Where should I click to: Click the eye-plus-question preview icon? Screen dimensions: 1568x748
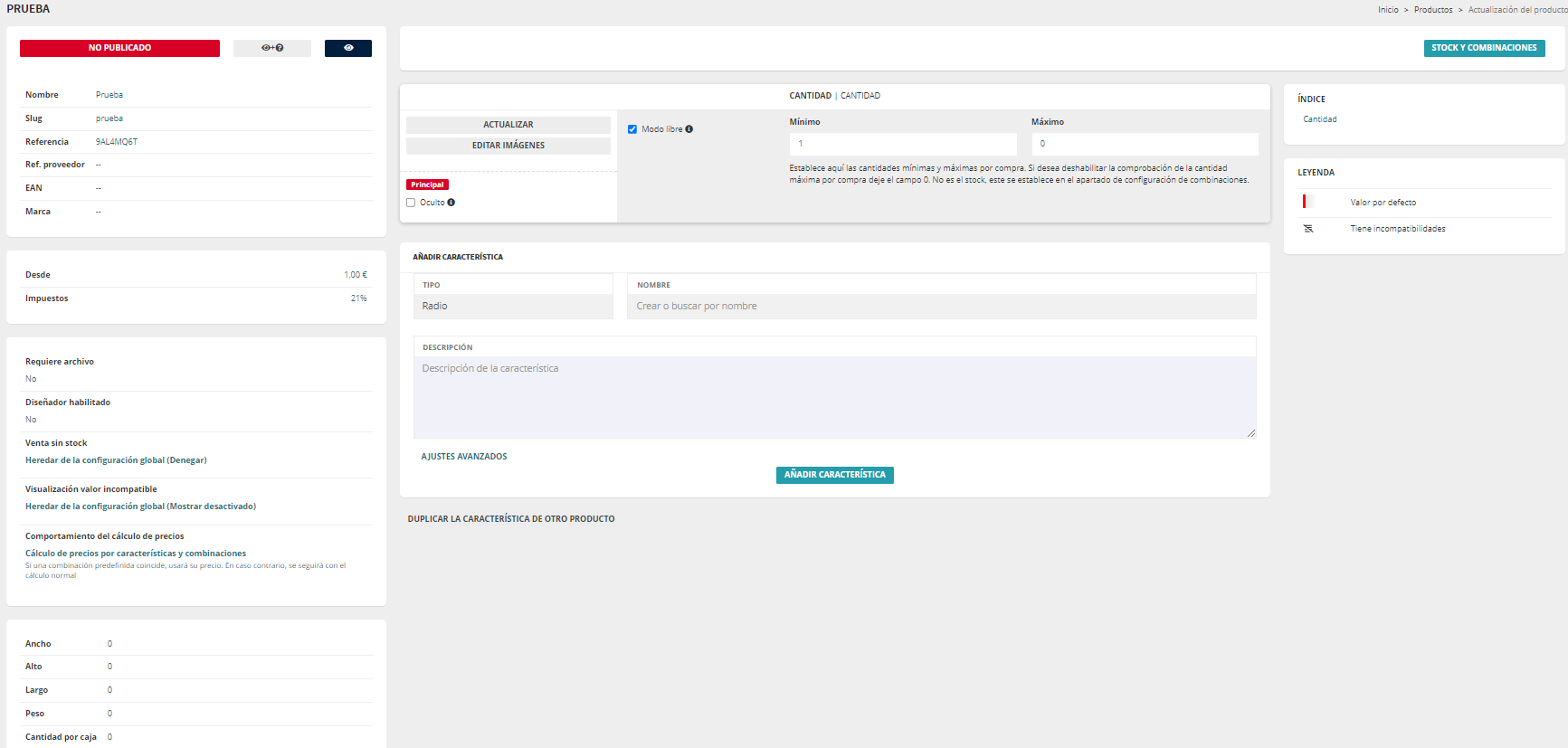[x=272, y=48]
